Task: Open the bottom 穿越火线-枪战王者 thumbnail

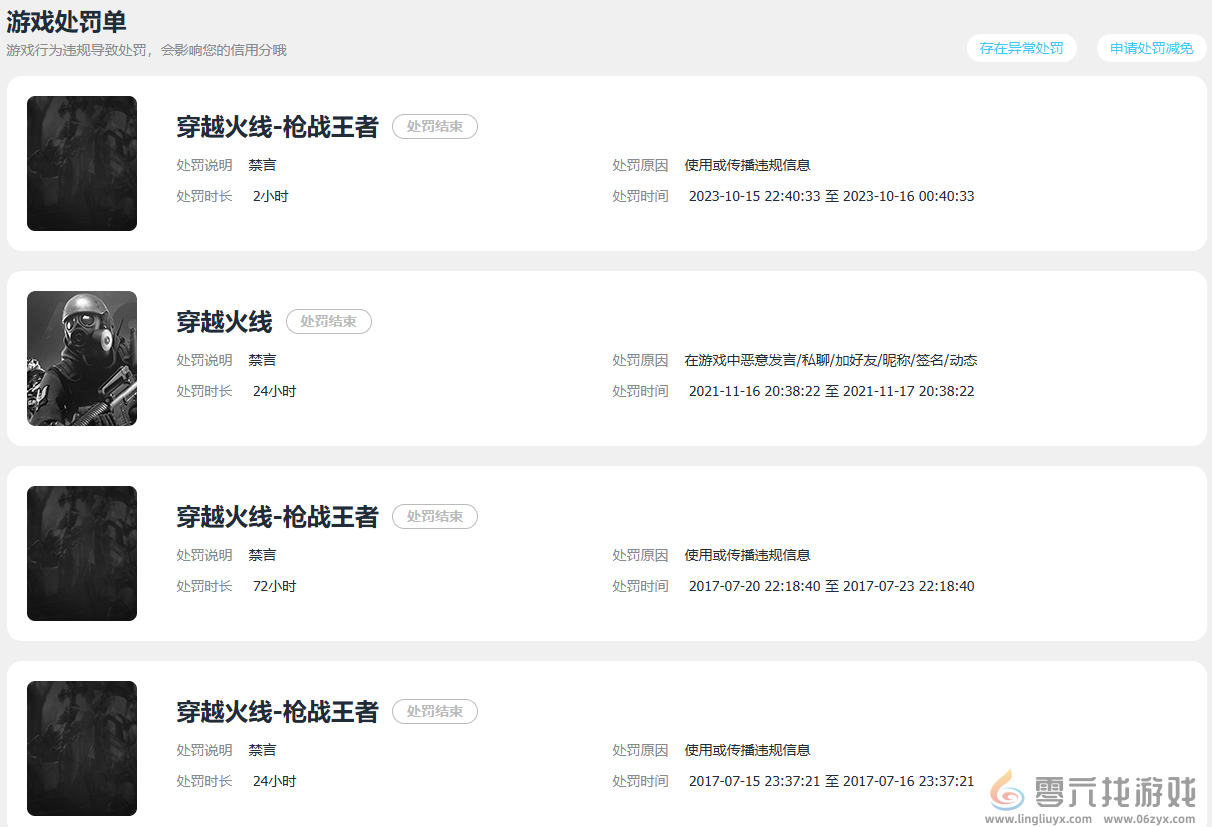Action: point(82,748)
